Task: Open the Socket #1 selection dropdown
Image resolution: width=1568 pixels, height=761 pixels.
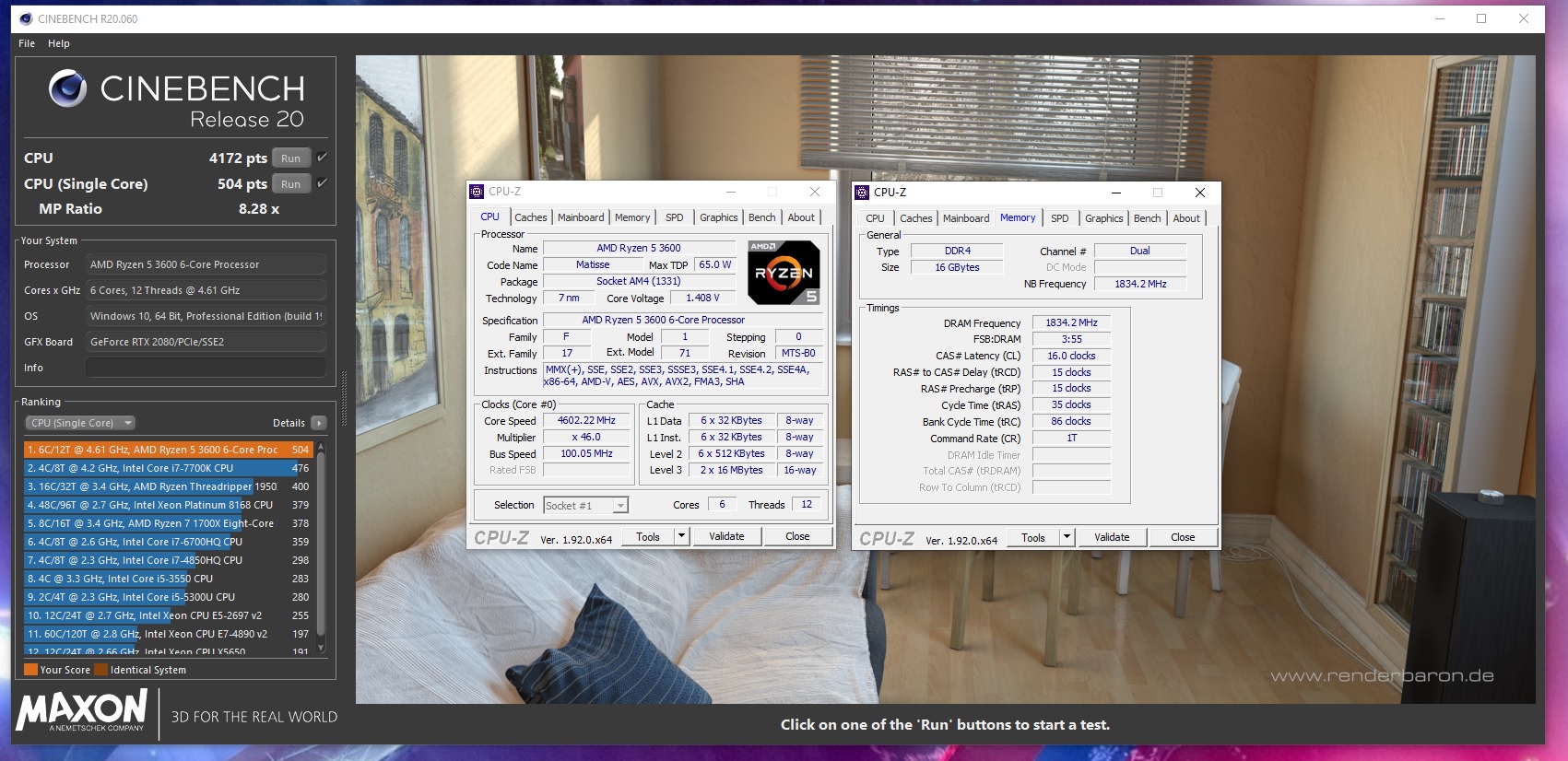Action: point(620,505)
